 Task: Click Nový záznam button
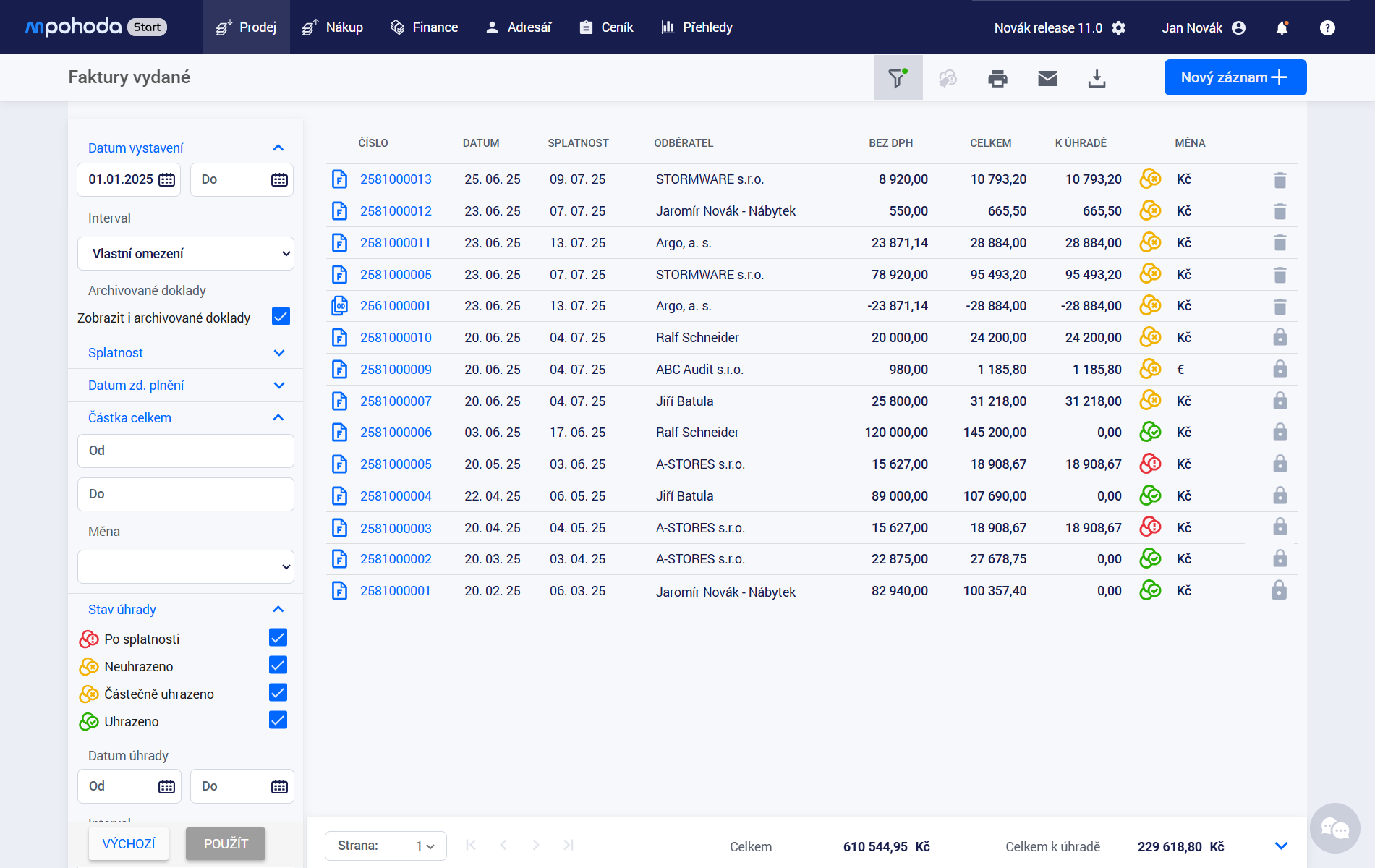point(1235,77)
